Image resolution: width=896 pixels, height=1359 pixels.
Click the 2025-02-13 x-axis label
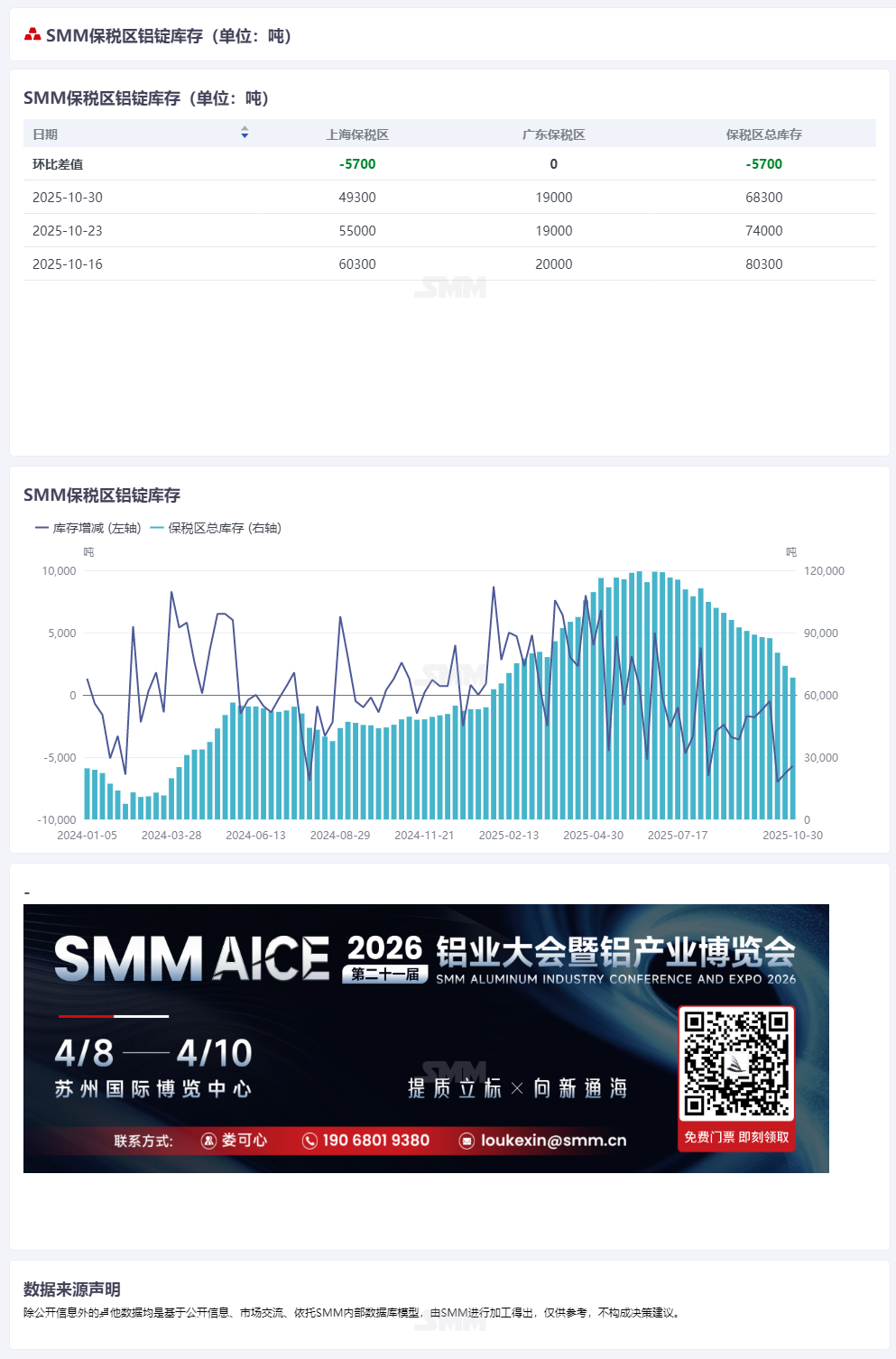509,836
